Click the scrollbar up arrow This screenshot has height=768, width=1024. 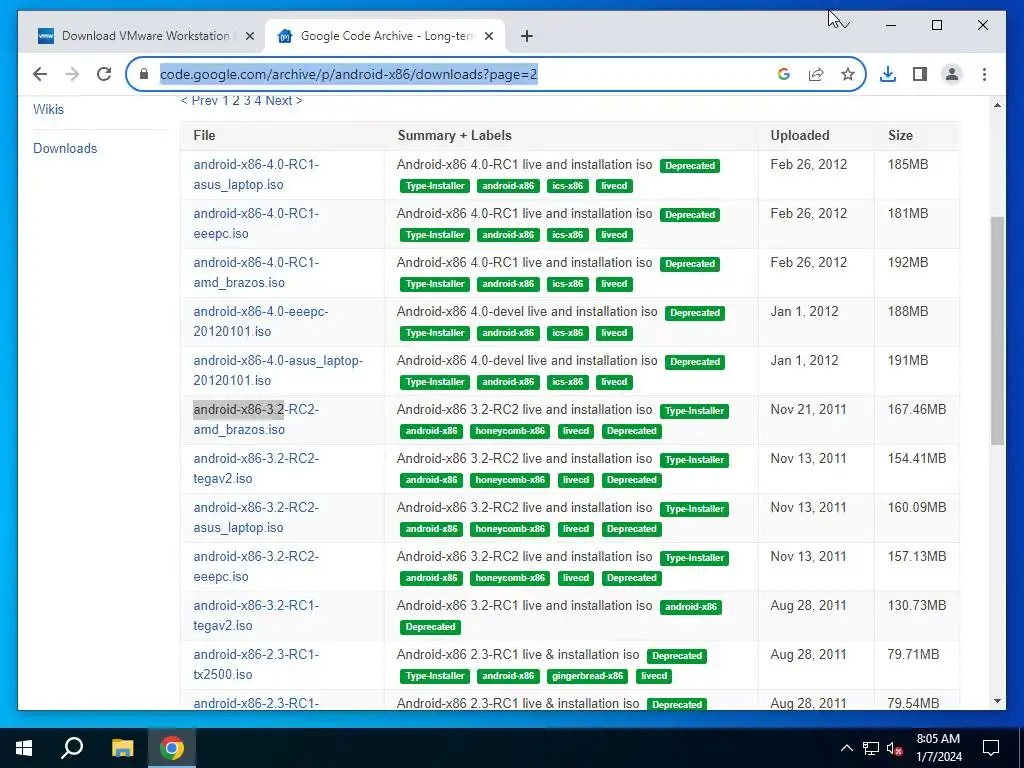point(997,105)
